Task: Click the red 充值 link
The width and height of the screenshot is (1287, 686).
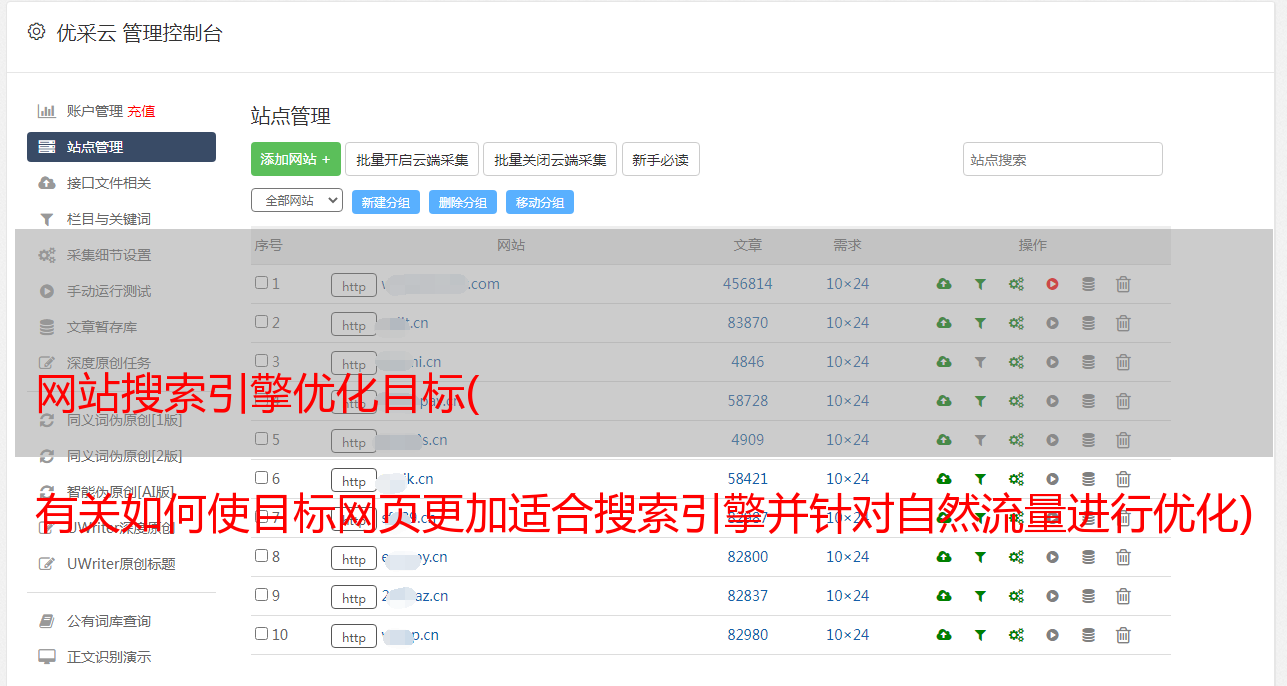Action: pos(141,111)
